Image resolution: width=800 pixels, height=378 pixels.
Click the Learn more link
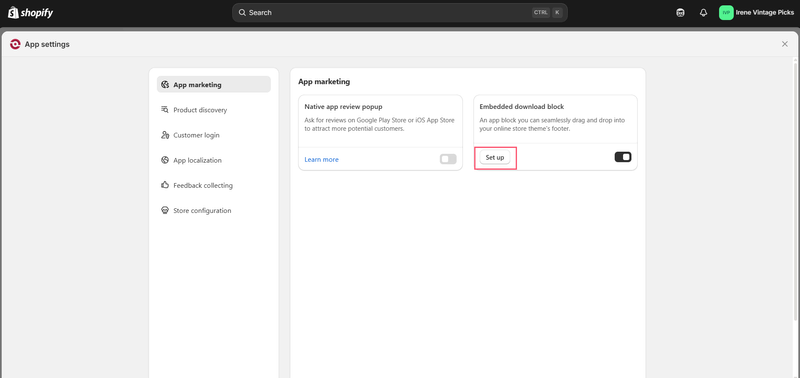[321, 160]
